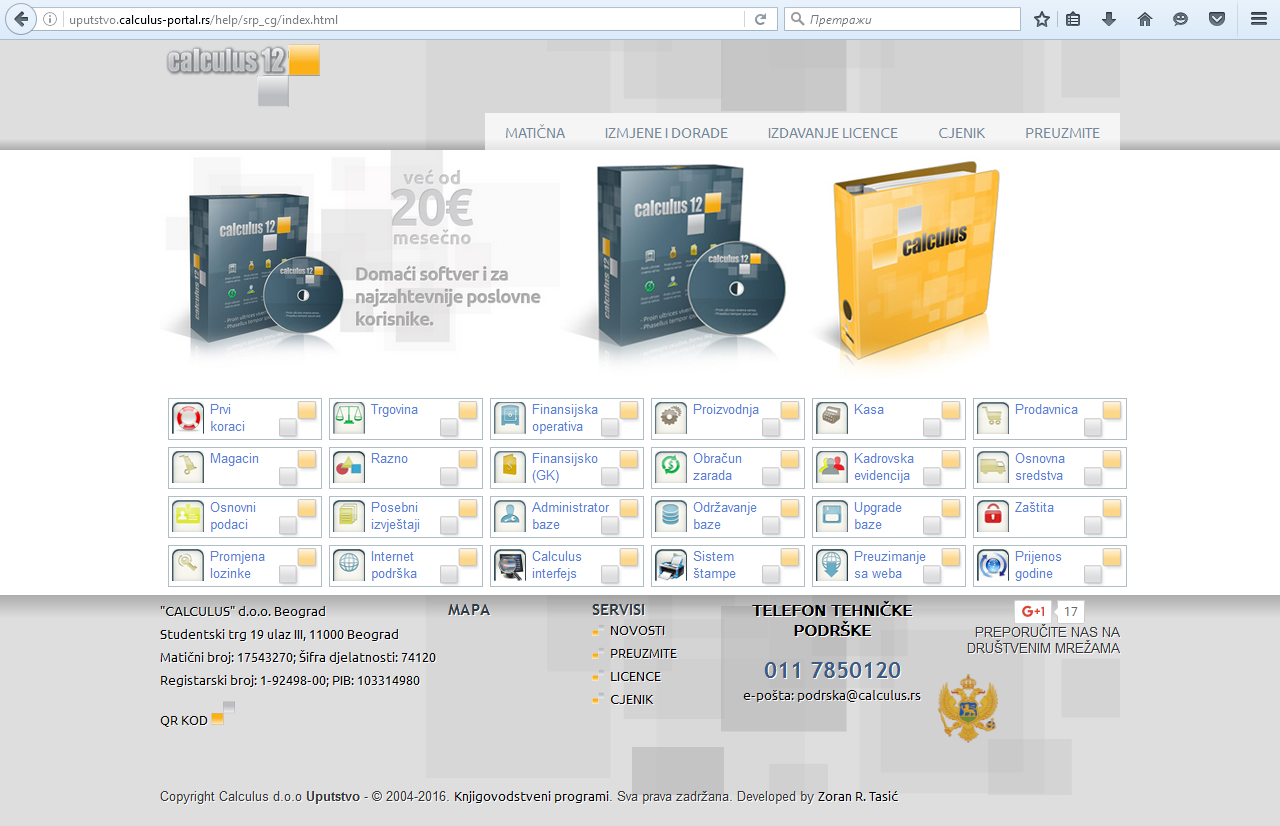Viewport: 1280px width, 826px height.
Task: Click the Obračun zarada green icon
Action: (671, 468)
